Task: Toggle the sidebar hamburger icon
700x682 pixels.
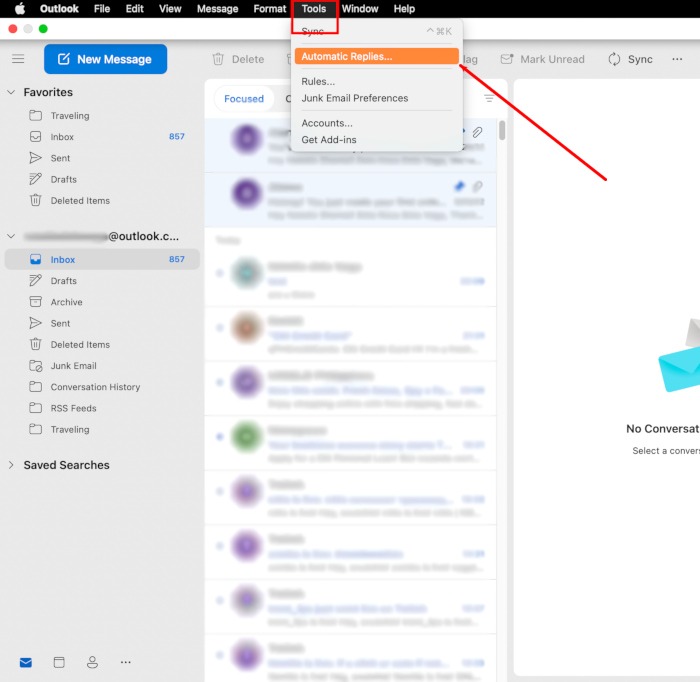Action: click(18, 59)
